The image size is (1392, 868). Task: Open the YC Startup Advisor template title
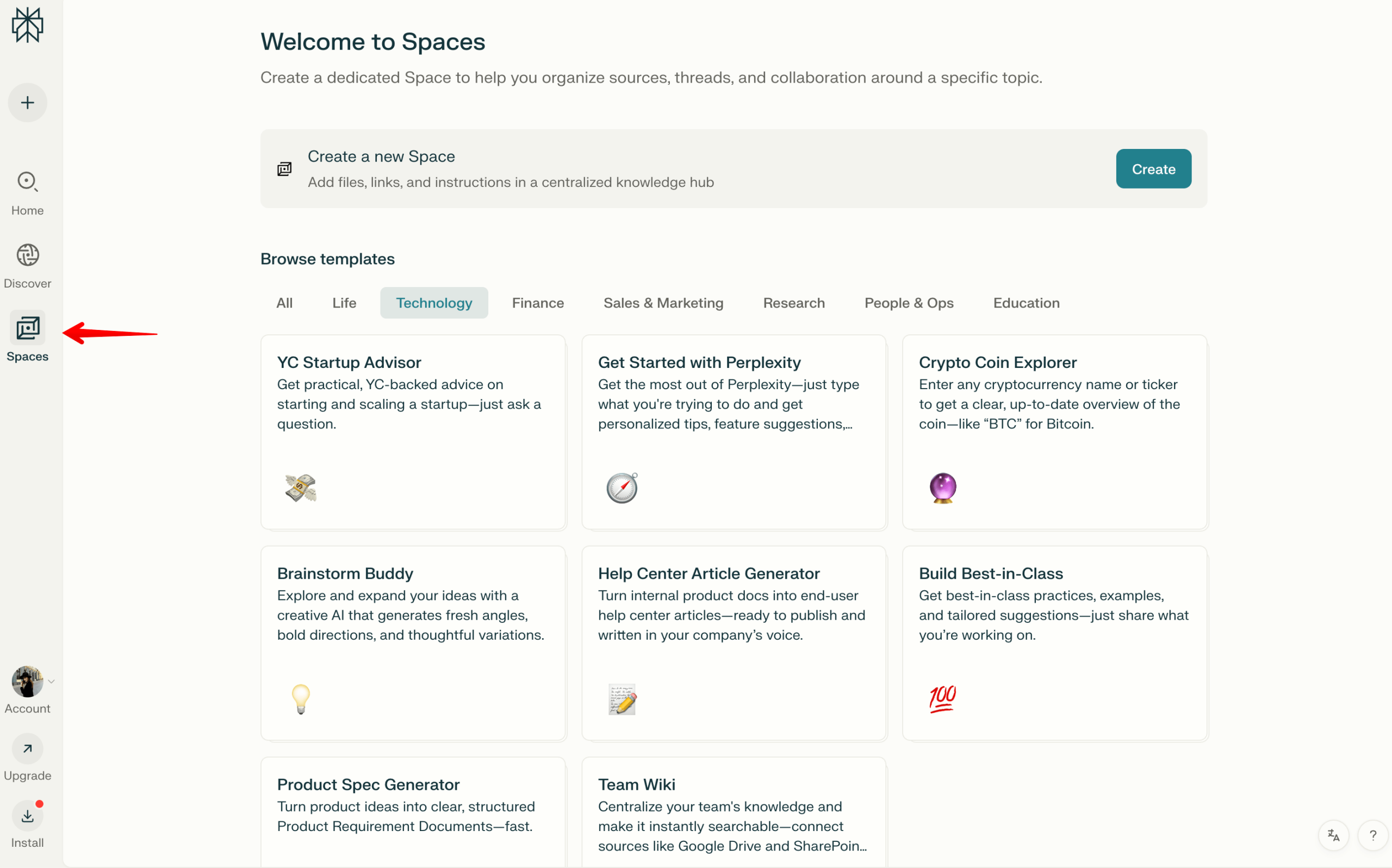point(349,362)
